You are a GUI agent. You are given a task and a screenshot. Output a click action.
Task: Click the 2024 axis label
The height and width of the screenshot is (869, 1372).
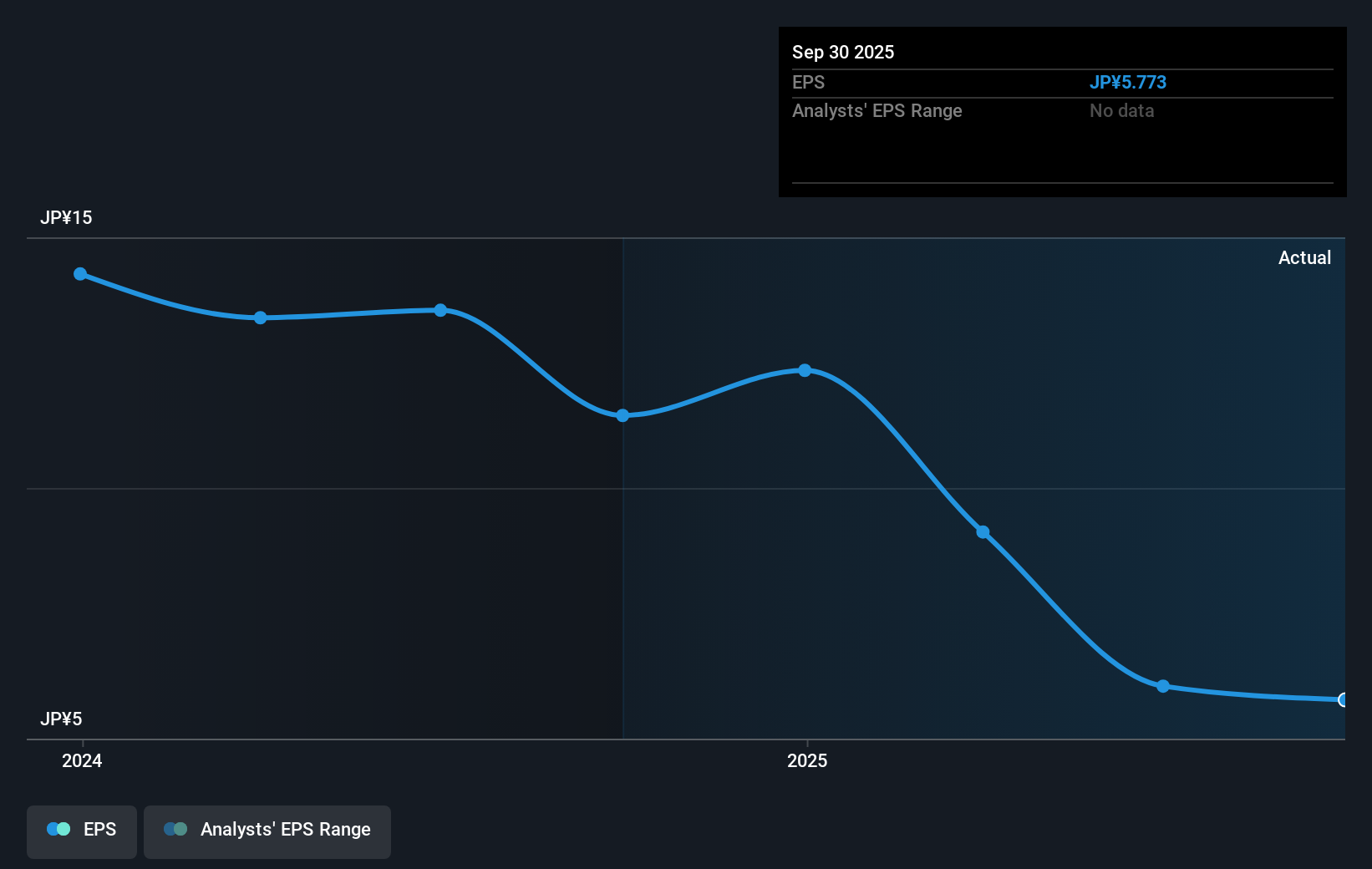click(x=81, y=761)
